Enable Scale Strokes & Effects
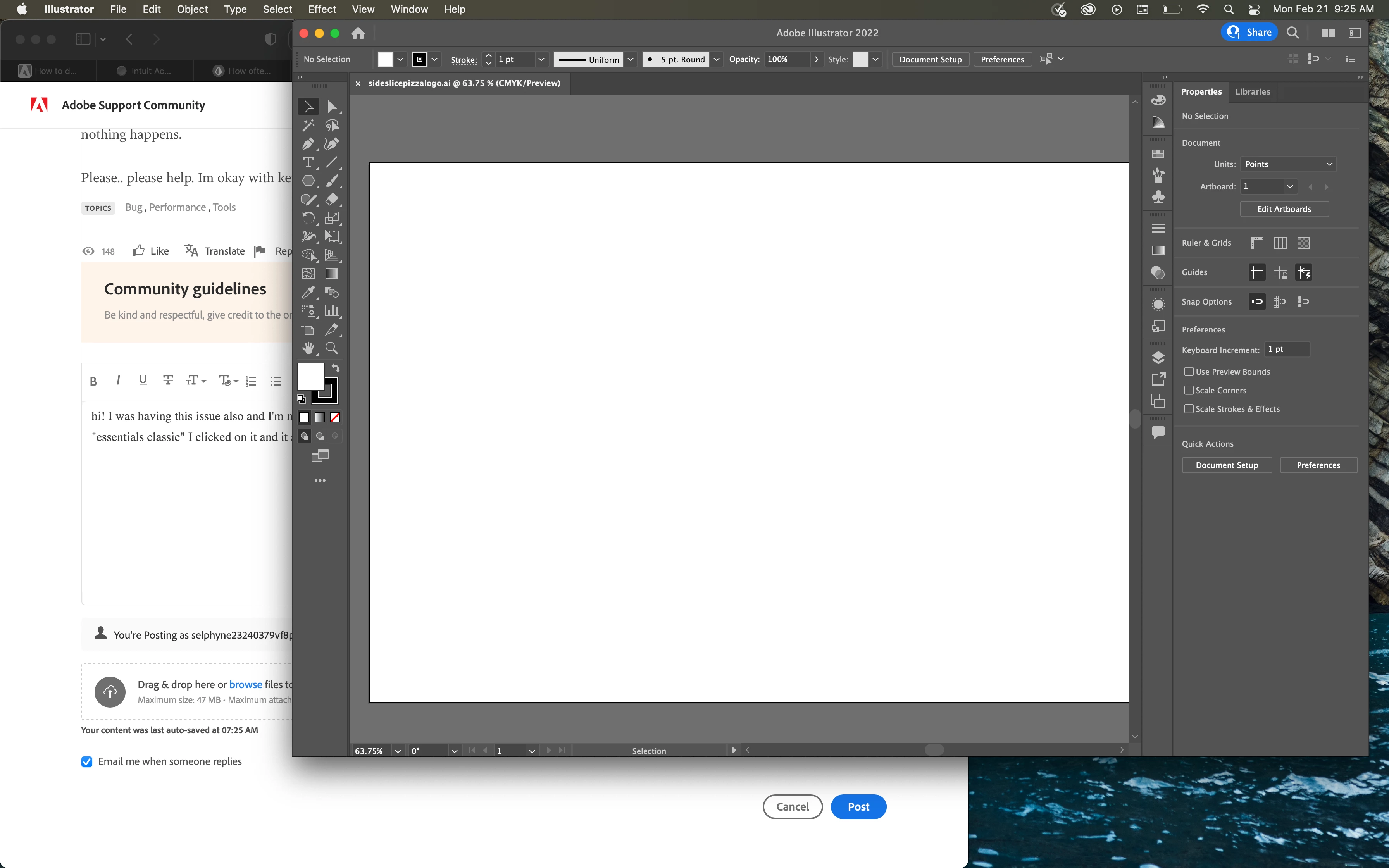 (x=1189, y=409)
